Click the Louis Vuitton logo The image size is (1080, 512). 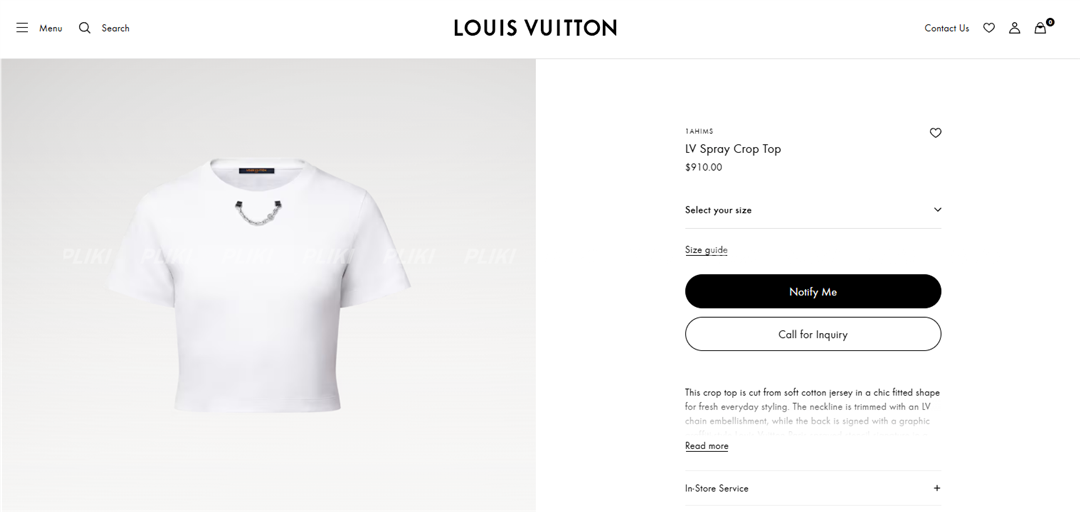[x=535, y=28]
